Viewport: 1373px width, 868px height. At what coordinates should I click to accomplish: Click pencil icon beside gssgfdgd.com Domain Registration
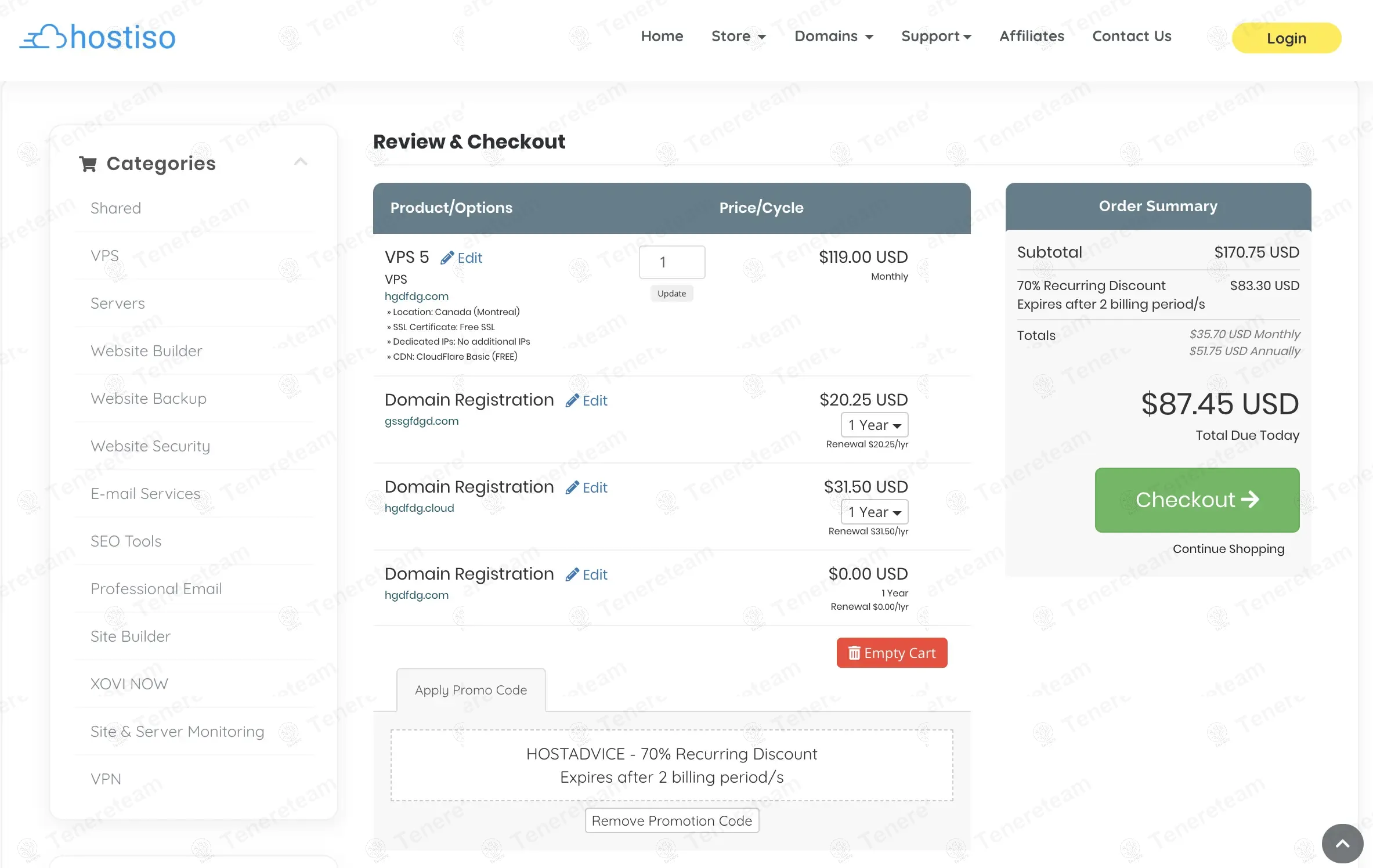tap(572, 400)
